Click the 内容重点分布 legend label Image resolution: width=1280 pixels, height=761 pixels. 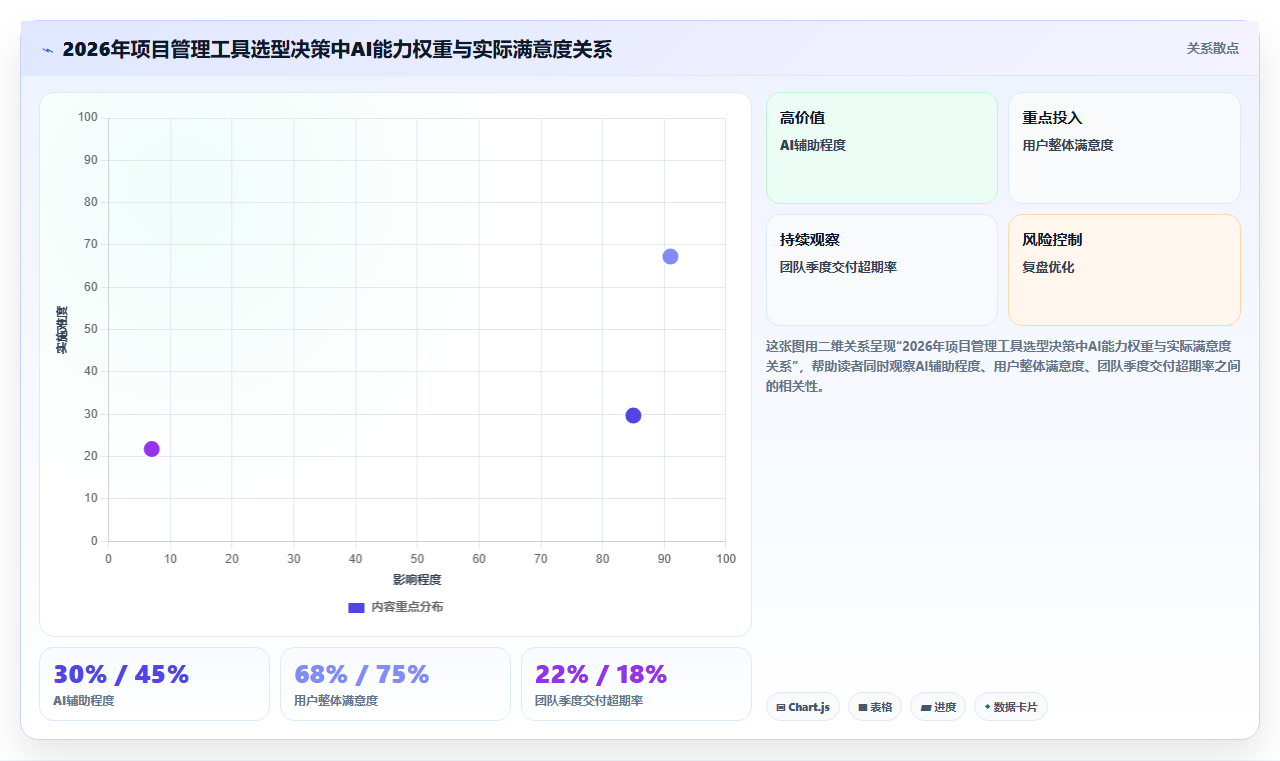tap(407, 607)
